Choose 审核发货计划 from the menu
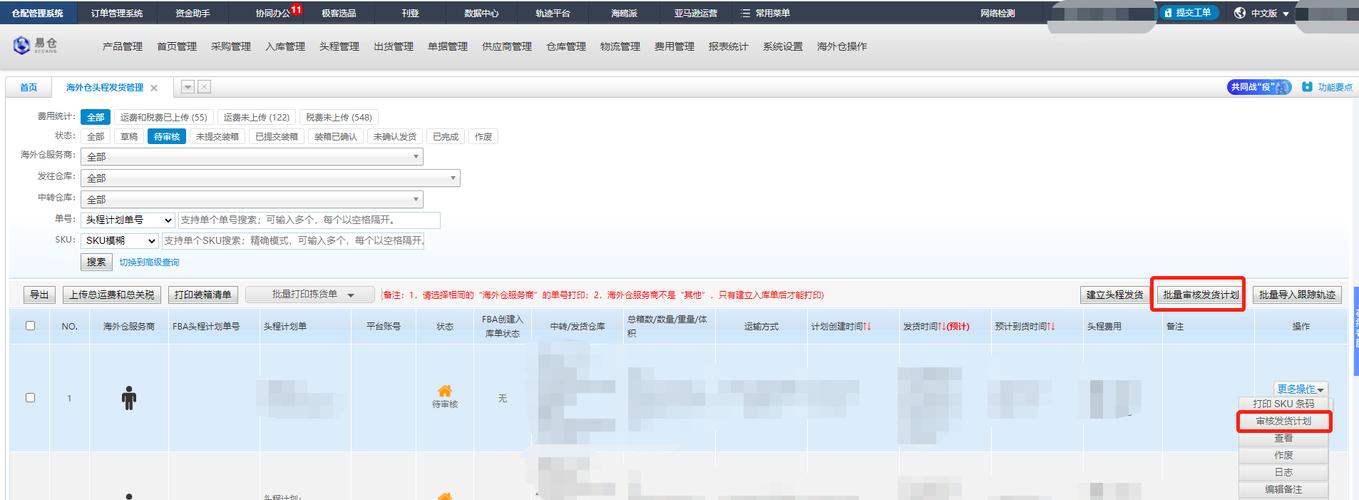The height and width of the screenshot is (500, 1359). (x=1283, y=421)
